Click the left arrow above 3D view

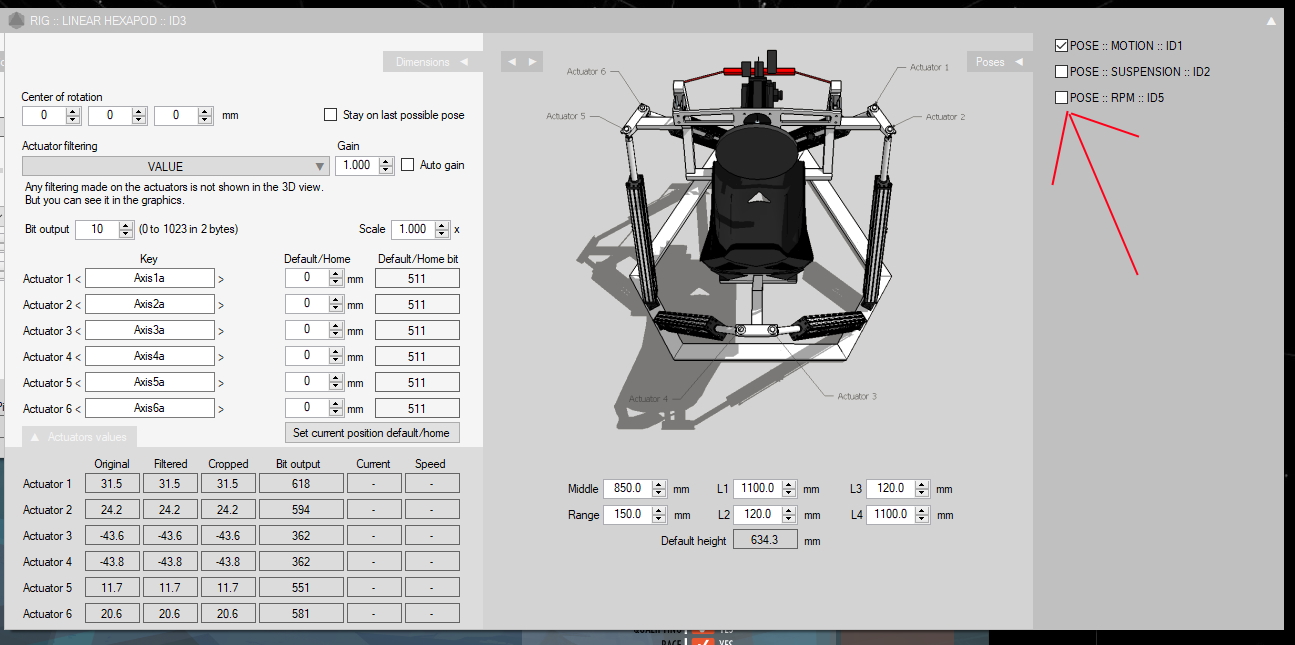pos(512,62)
